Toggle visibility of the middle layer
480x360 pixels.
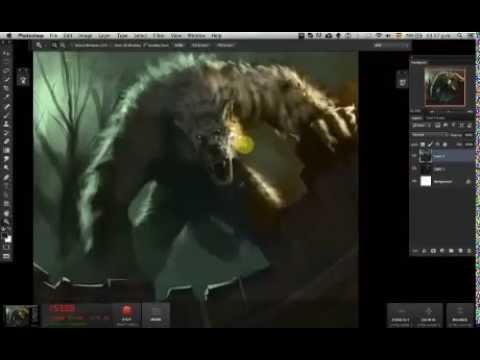tap(414, 169)
